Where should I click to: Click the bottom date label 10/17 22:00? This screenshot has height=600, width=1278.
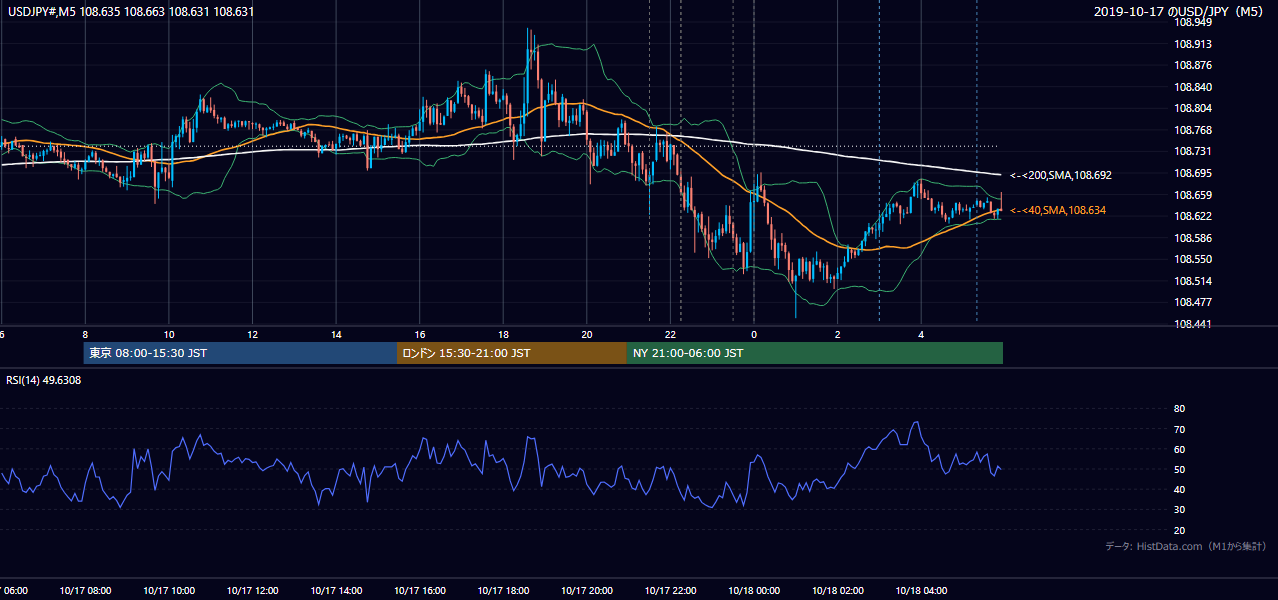[x=670, y=591]
